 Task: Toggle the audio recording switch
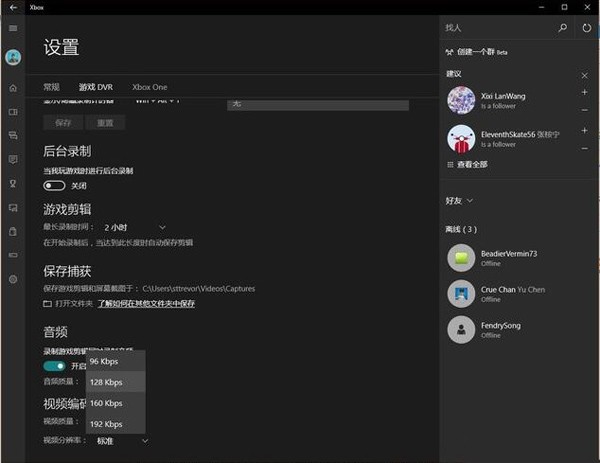54,366
